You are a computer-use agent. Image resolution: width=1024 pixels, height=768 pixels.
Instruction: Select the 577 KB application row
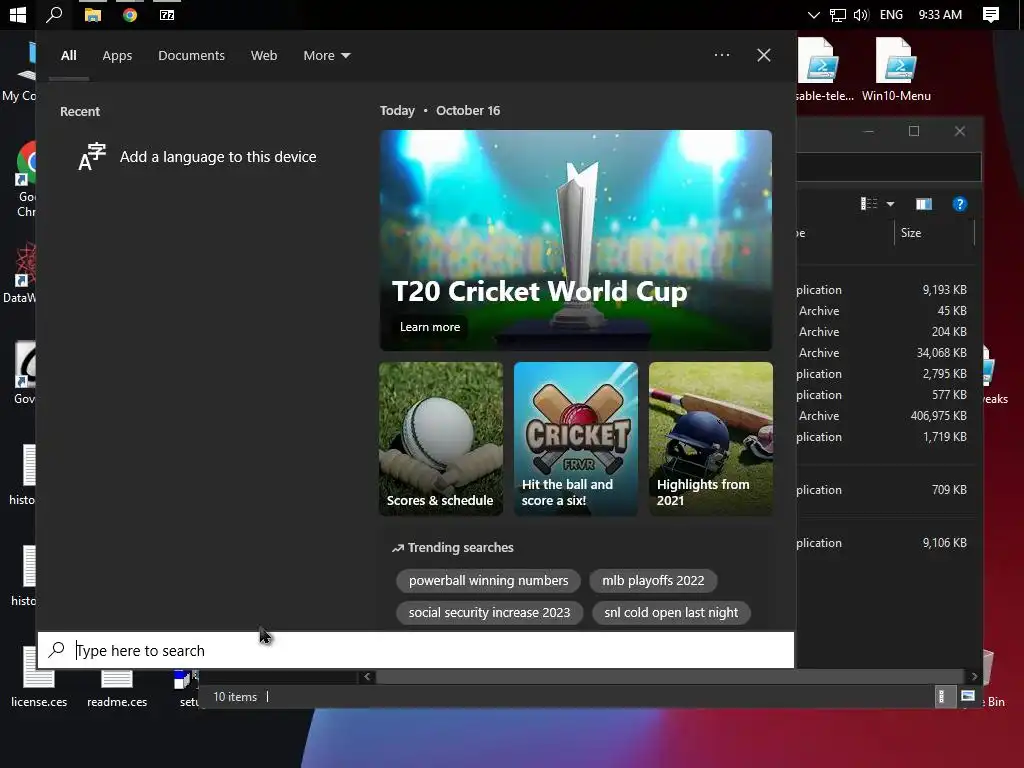(884, 394)
